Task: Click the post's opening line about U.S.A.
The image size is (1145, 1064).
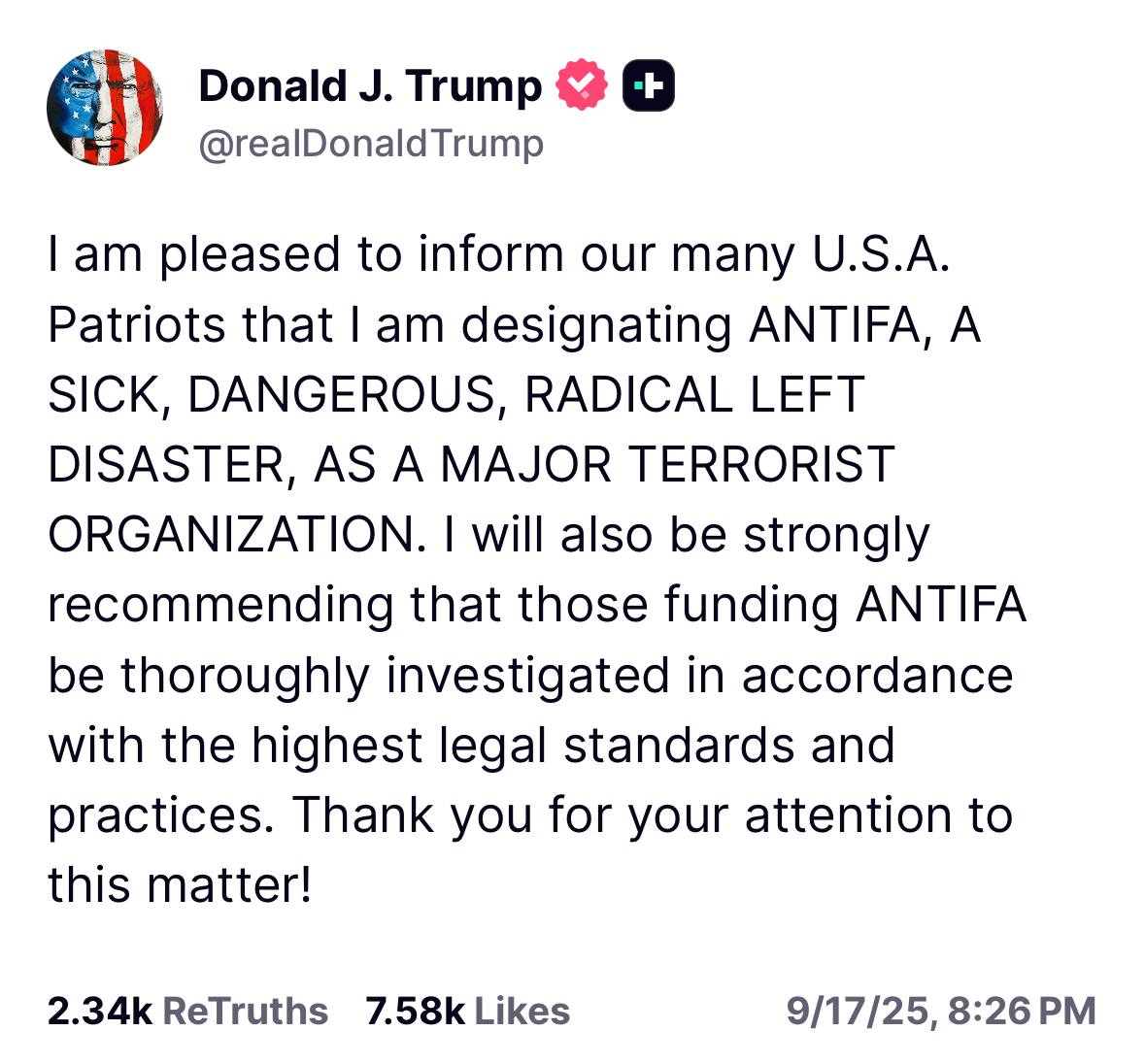Action: [499, 255]
